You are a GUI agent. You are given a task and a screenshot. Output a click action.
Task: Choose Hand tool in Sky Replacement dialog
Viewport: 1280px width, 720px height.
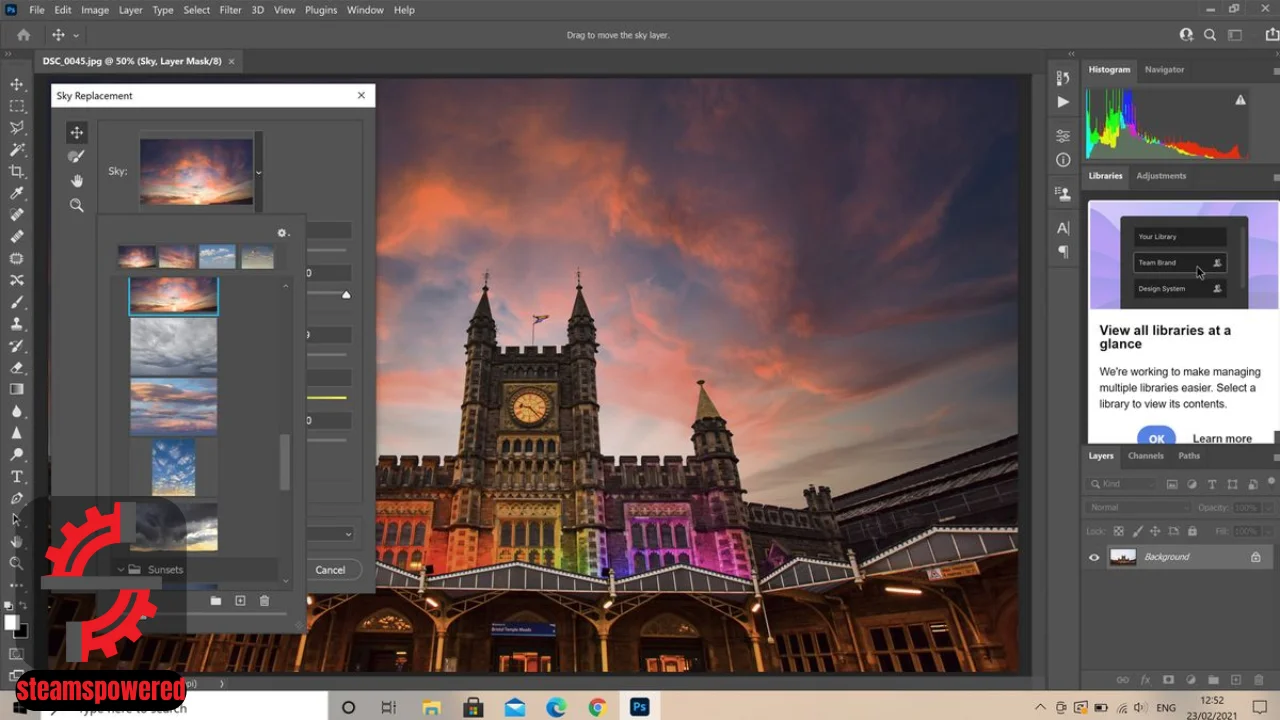[x=77, y=181]
